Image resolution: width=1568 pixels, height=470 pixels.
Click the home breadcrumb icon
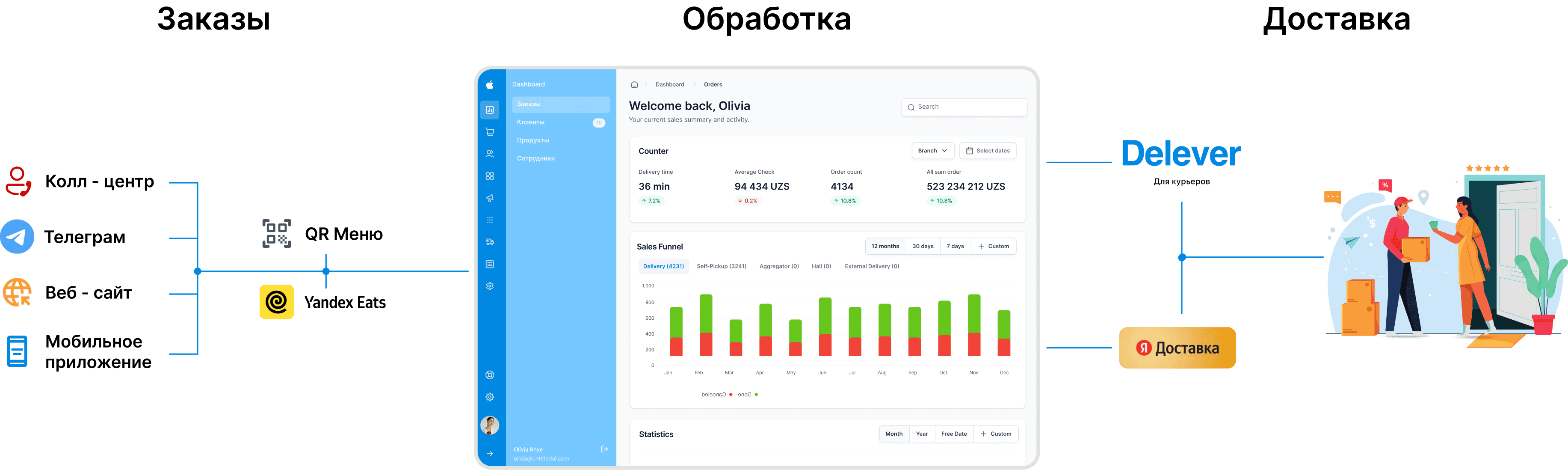(x=634, y=85)
